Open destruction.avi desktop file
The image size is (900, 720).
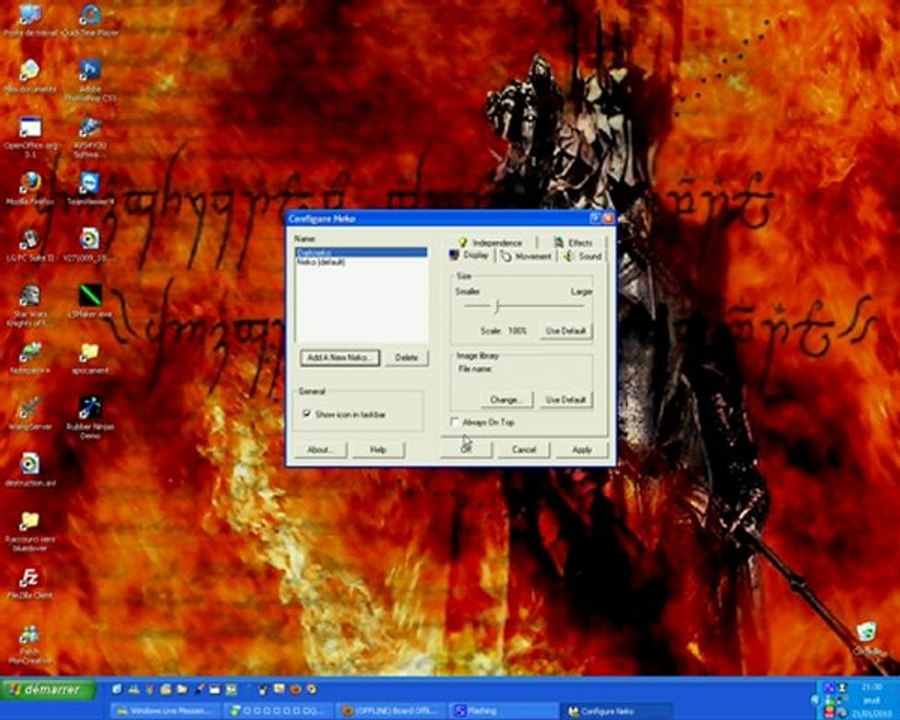pyautogui.click(x=30, y=470)
